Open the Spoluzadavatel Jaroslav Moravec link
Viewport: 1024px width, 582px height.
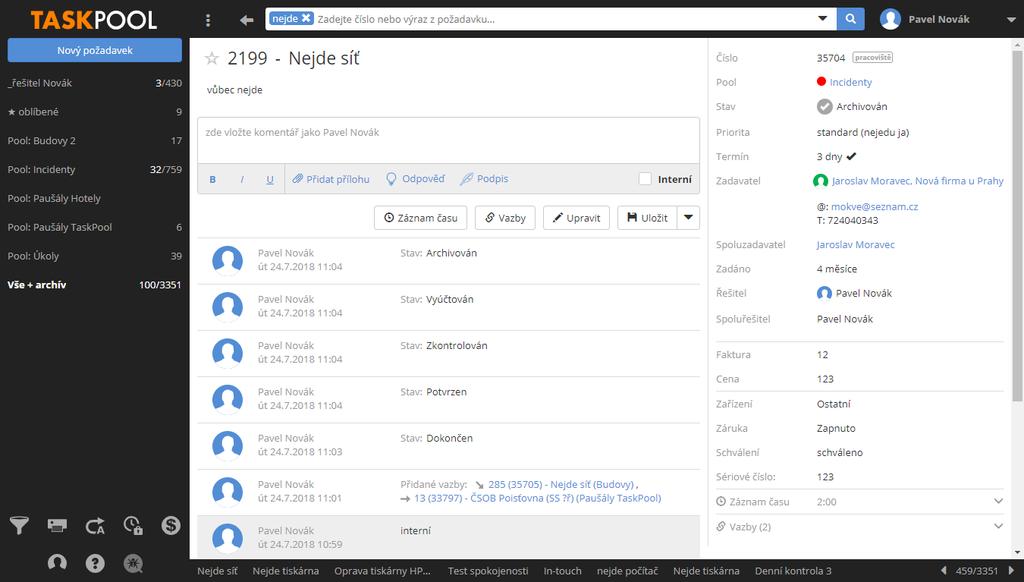click(x=855, y=244)
